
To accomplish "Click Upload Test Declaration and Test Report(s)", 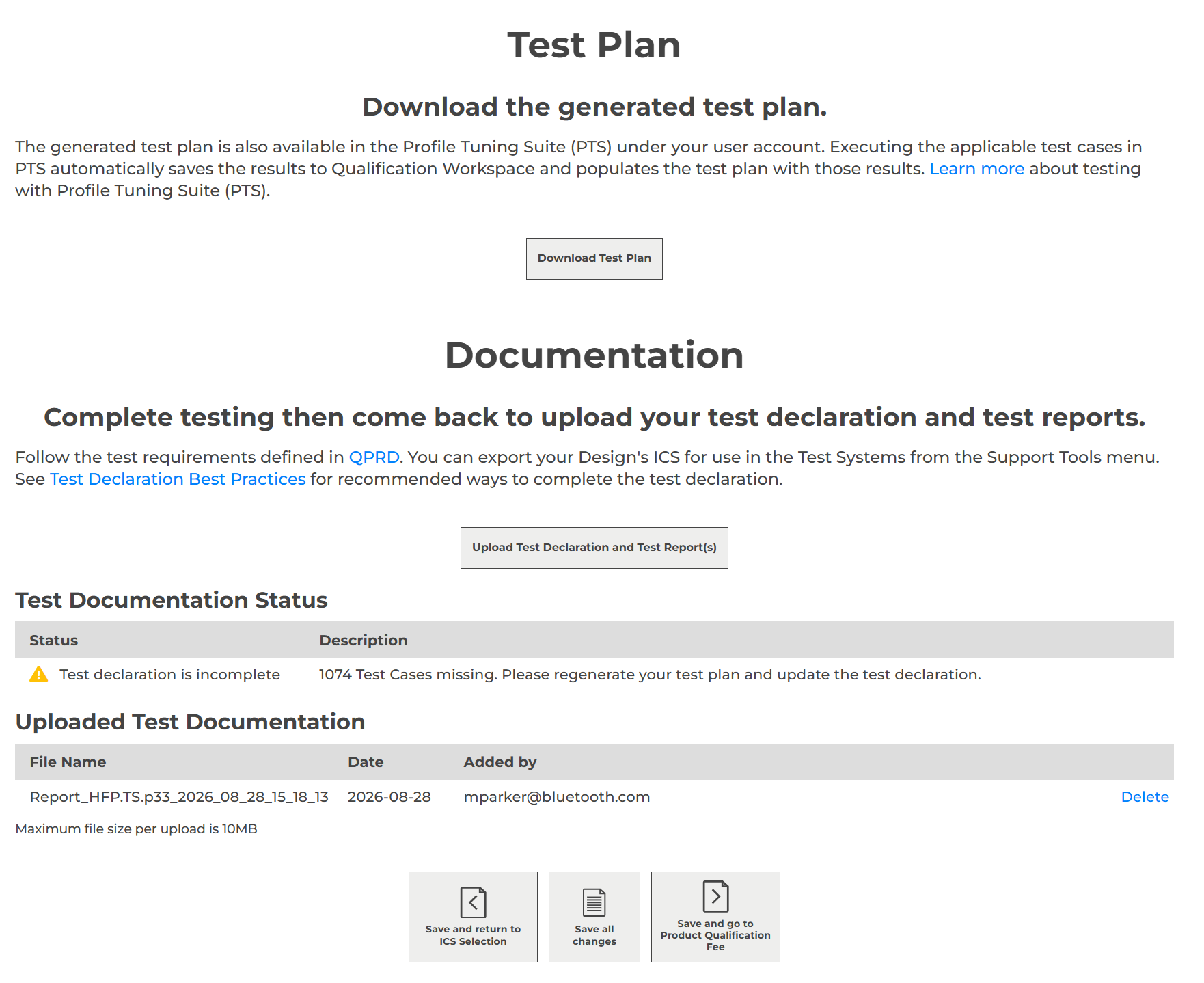I will point(594,548).
